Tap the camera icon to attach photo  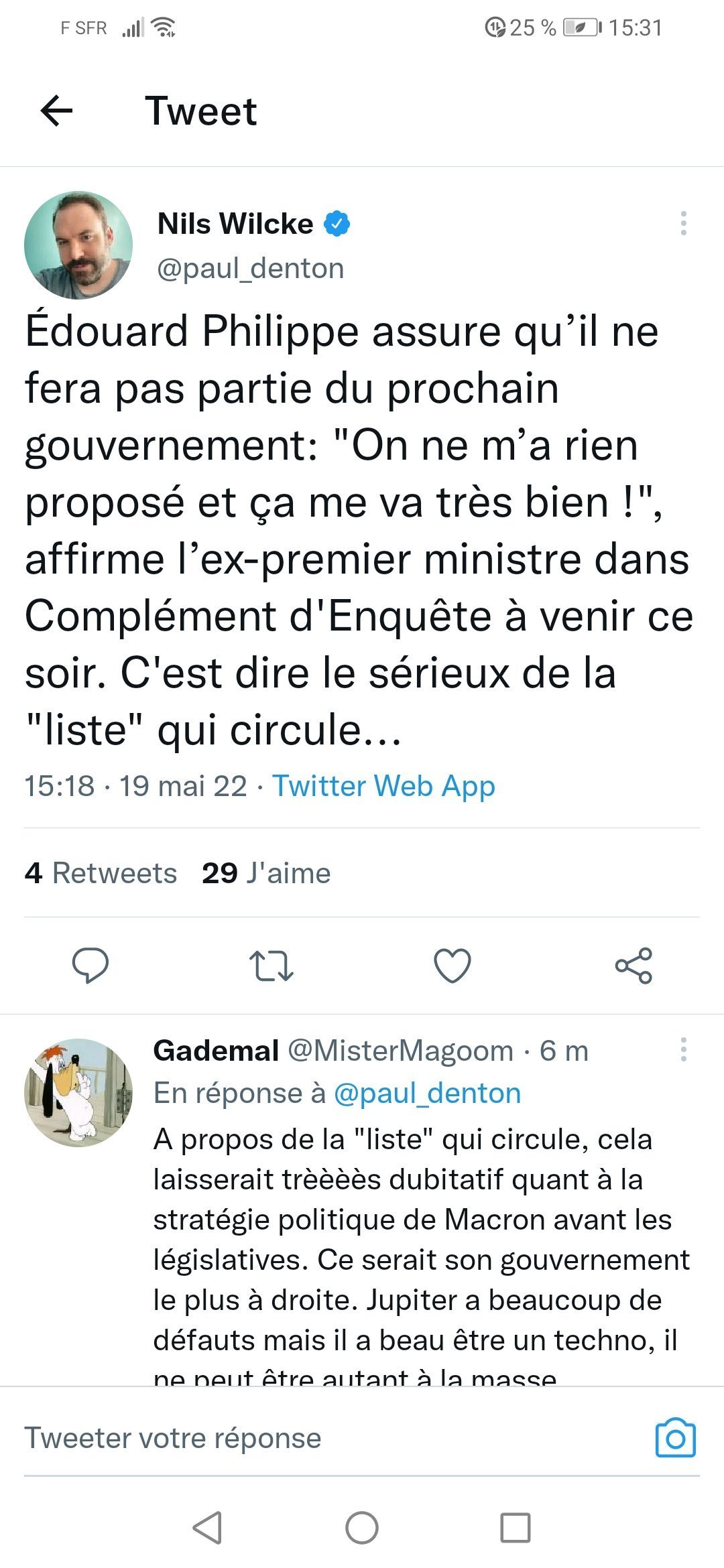point(675,1438)
